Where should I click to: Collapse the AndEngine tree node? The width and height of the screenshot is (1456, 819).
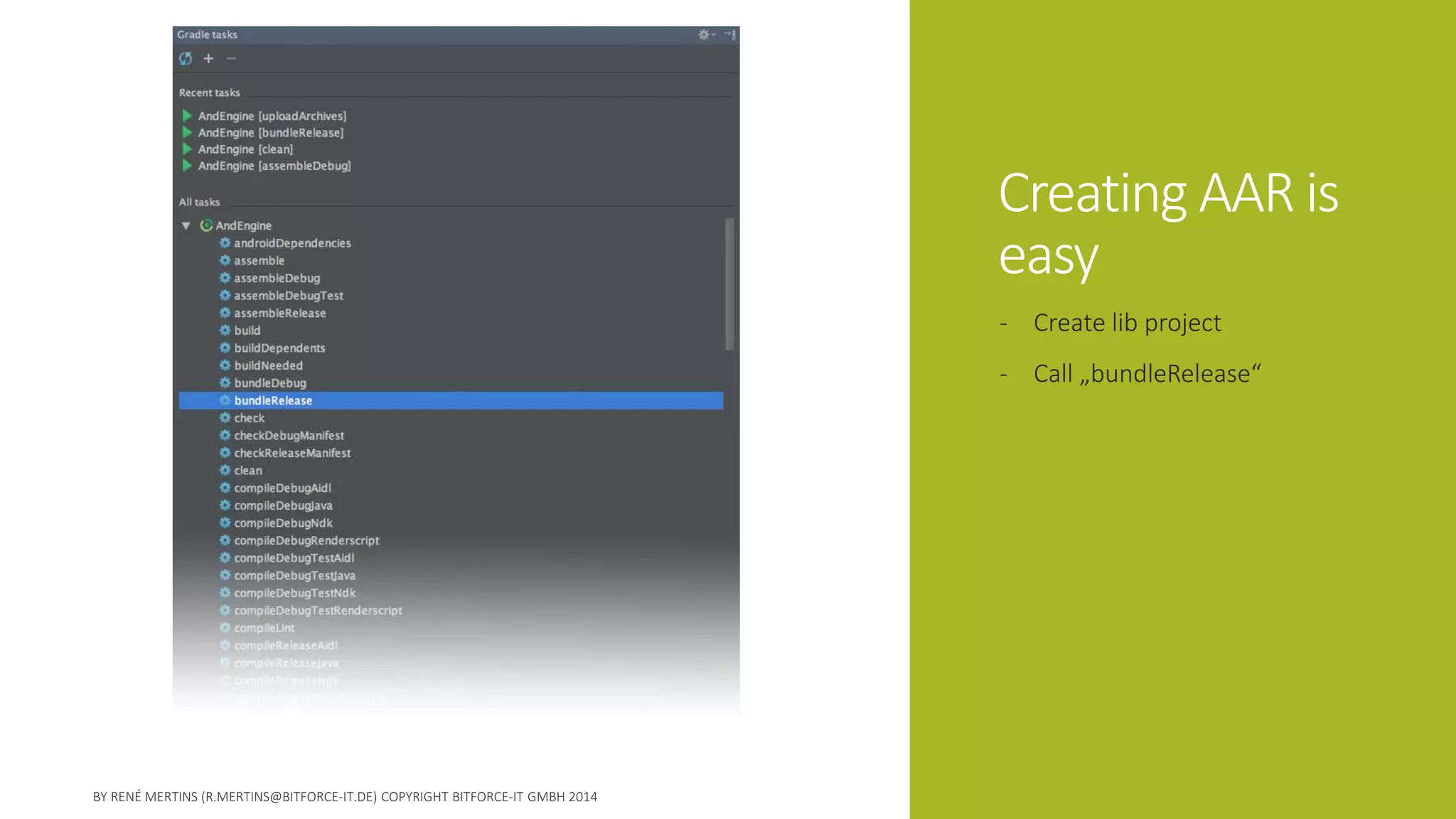(186, 225)
